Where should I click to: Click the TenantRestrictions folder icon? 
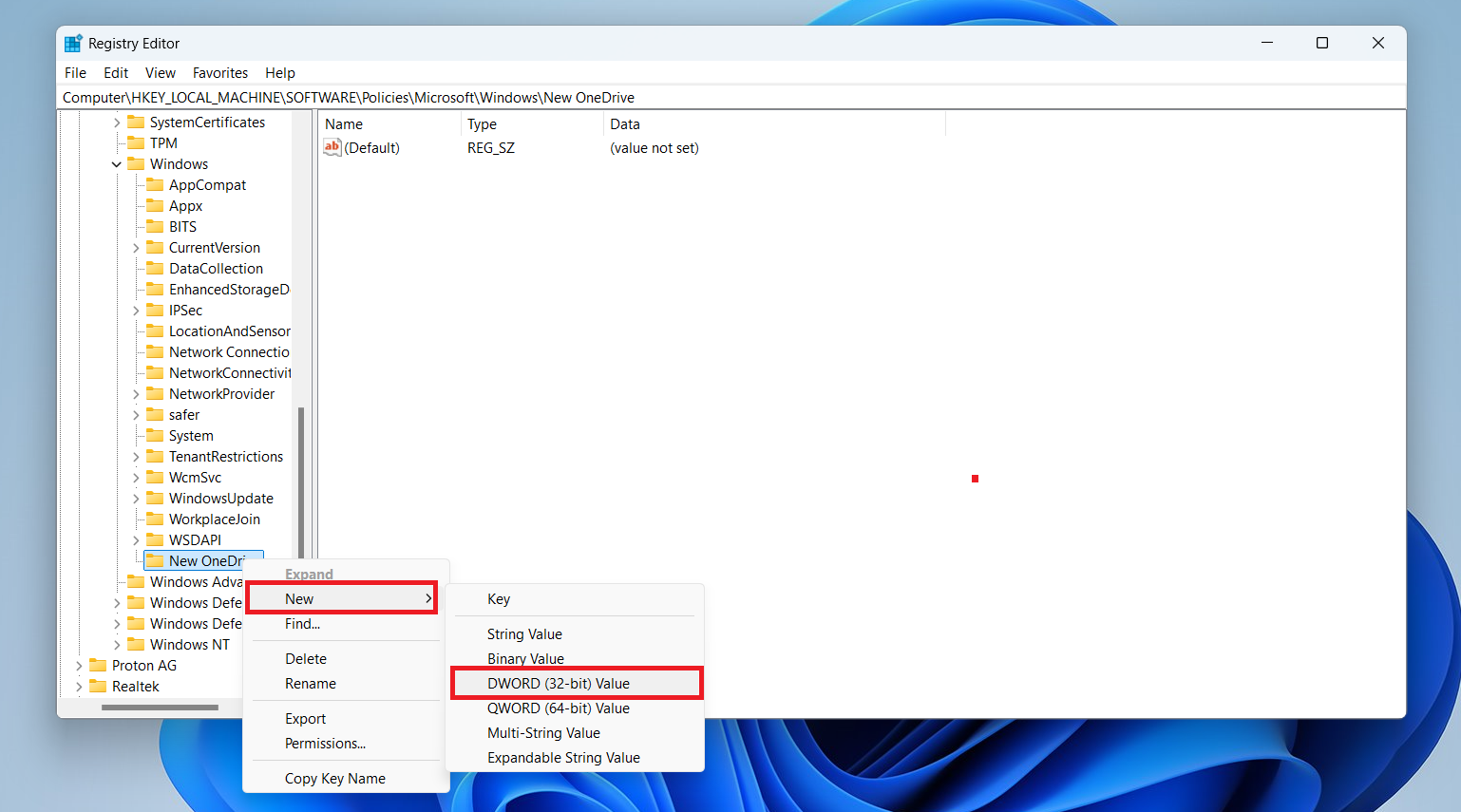pyautogui.click(x=155, y=456)
